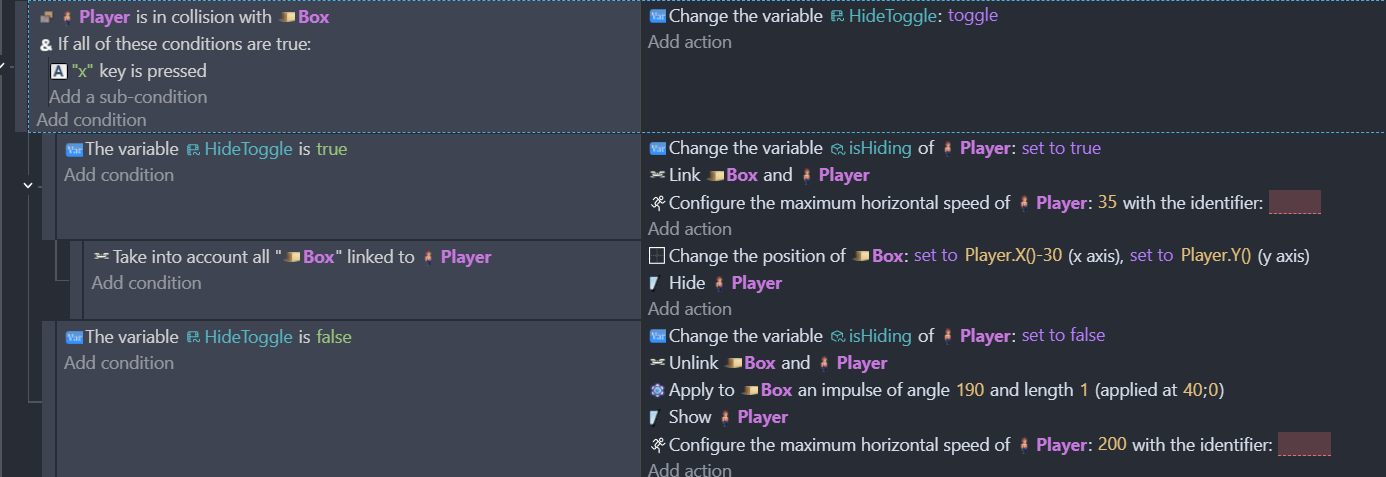
Task: Click the Show Player action icon
Action: point(656,417)
